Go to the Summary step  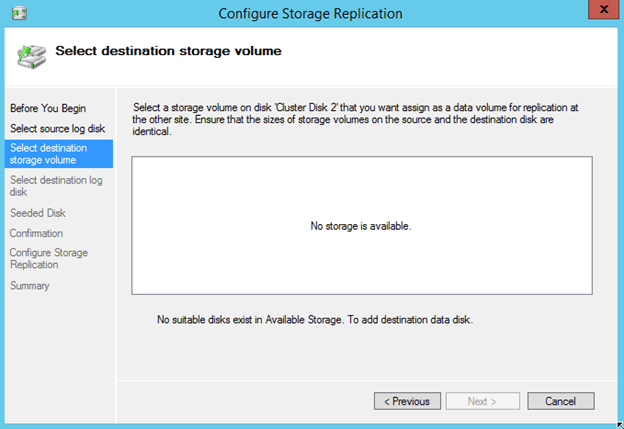[29, 286]
